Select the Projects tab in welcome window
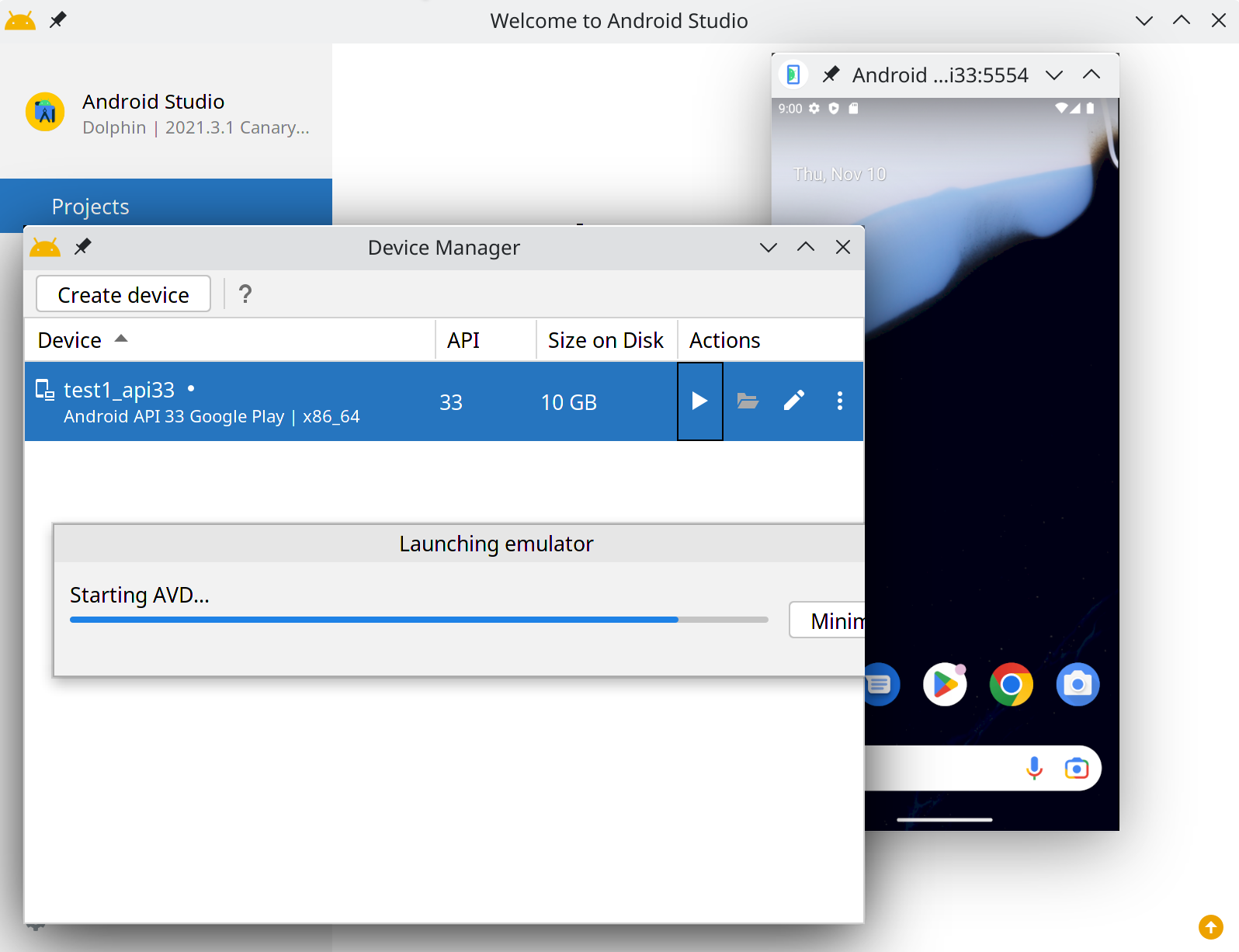 click(x=166, y=206)
